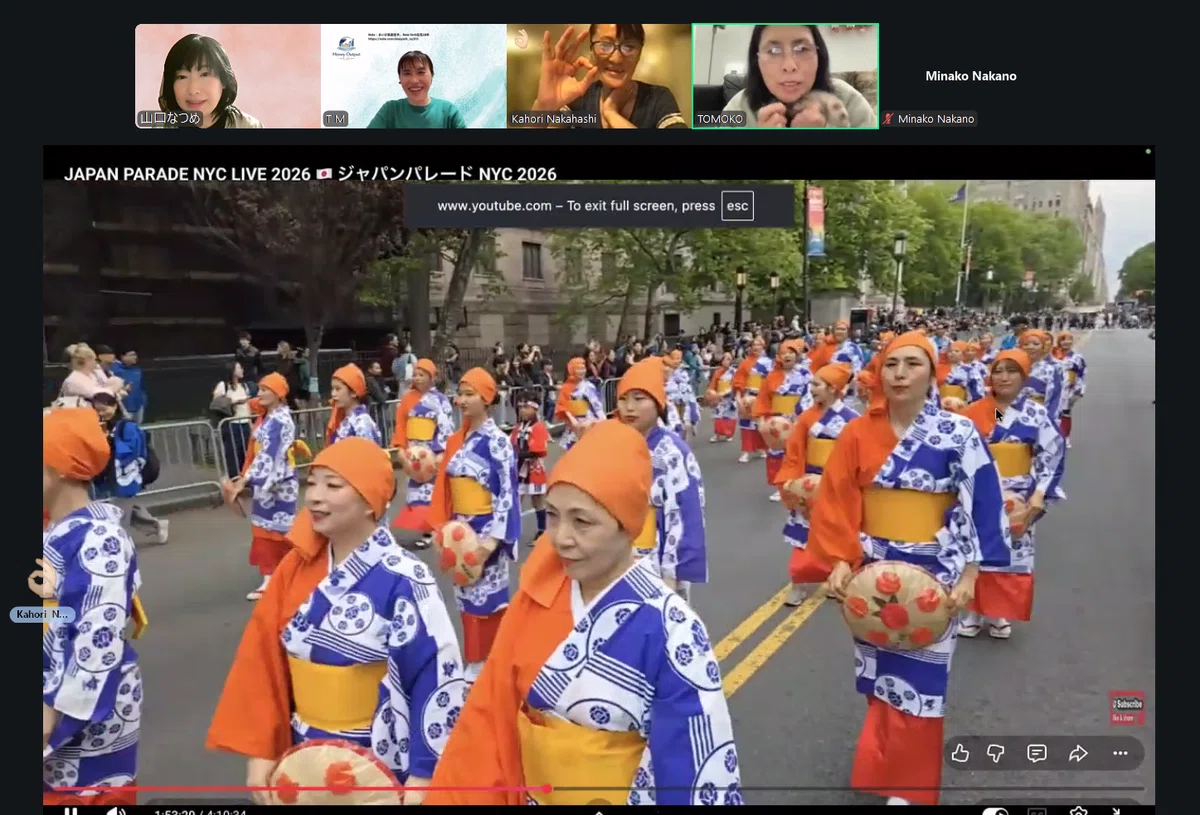
Task: Open the YouTube settings gear
Action: coord(1078,811)
